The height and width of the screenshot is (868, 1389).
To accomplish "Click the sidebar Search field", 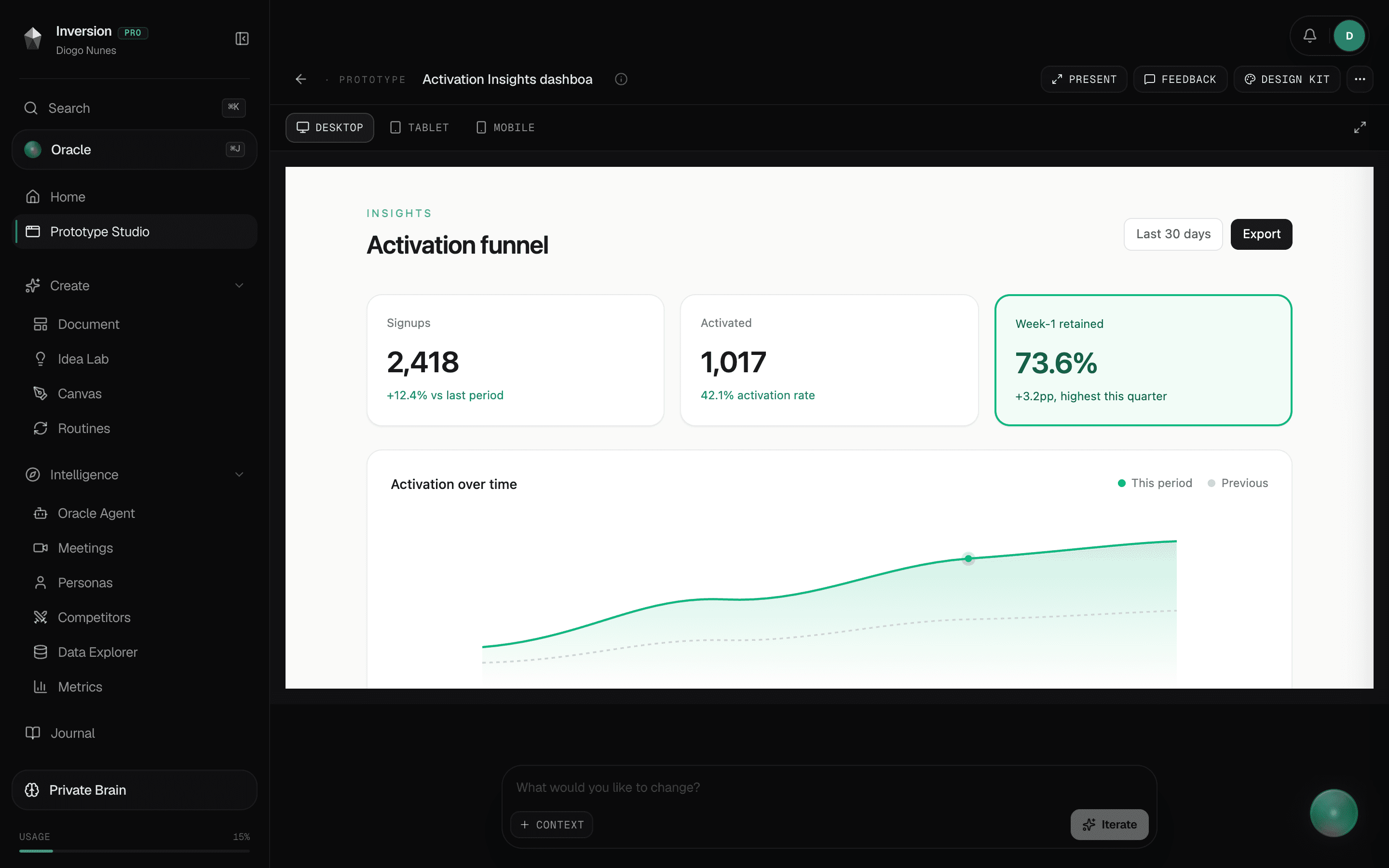I will [134, 108].
